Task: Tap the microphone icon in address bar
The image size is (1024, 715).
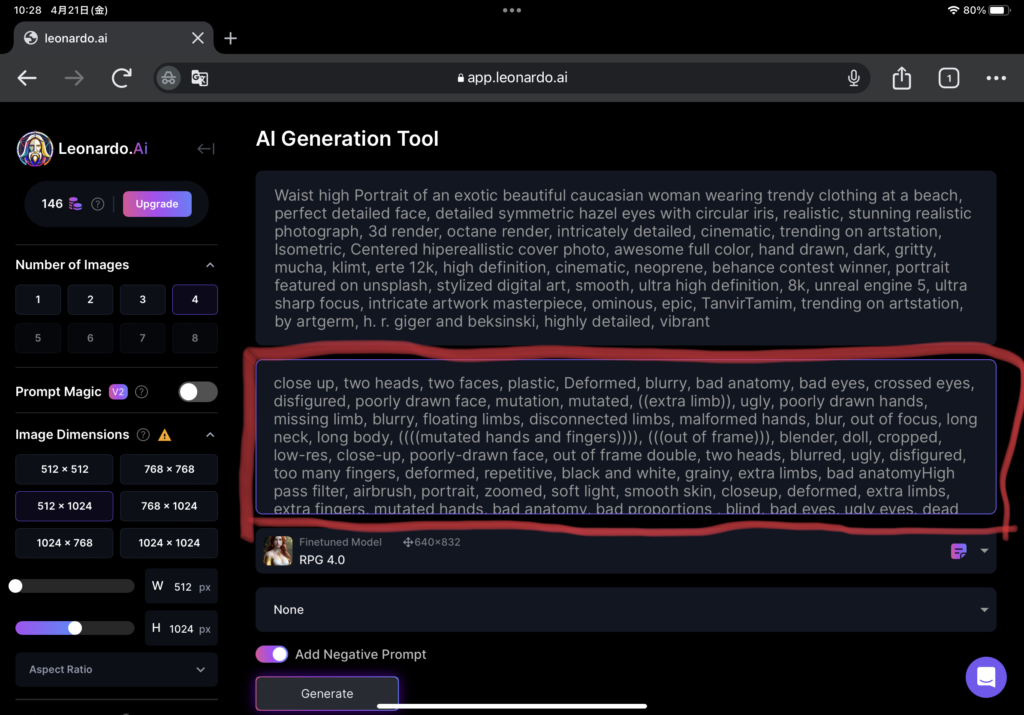Action: point(854,78)
